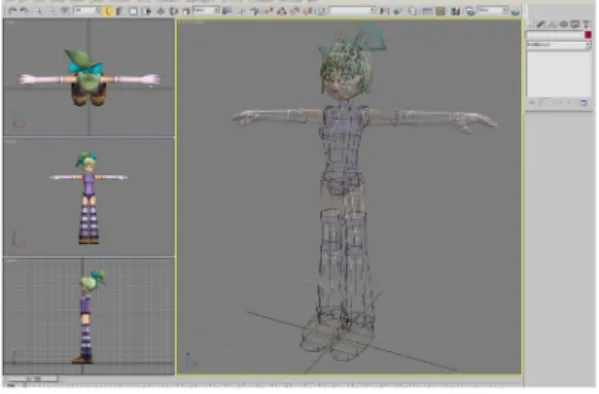Click the Mirror tool icon
599x394 pixels.
coord(384,11)
